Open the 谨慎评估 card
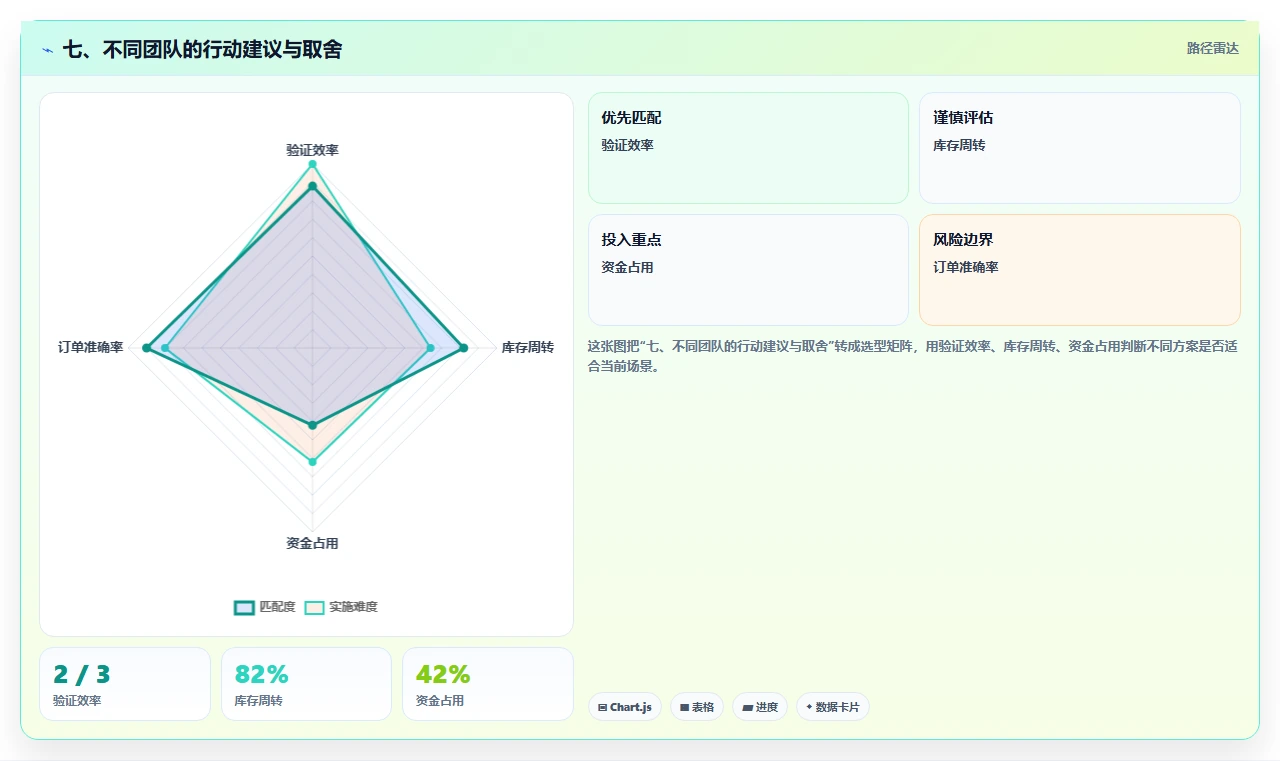Viewport: 1280px width, 761px height. (x=1080, y=148)
